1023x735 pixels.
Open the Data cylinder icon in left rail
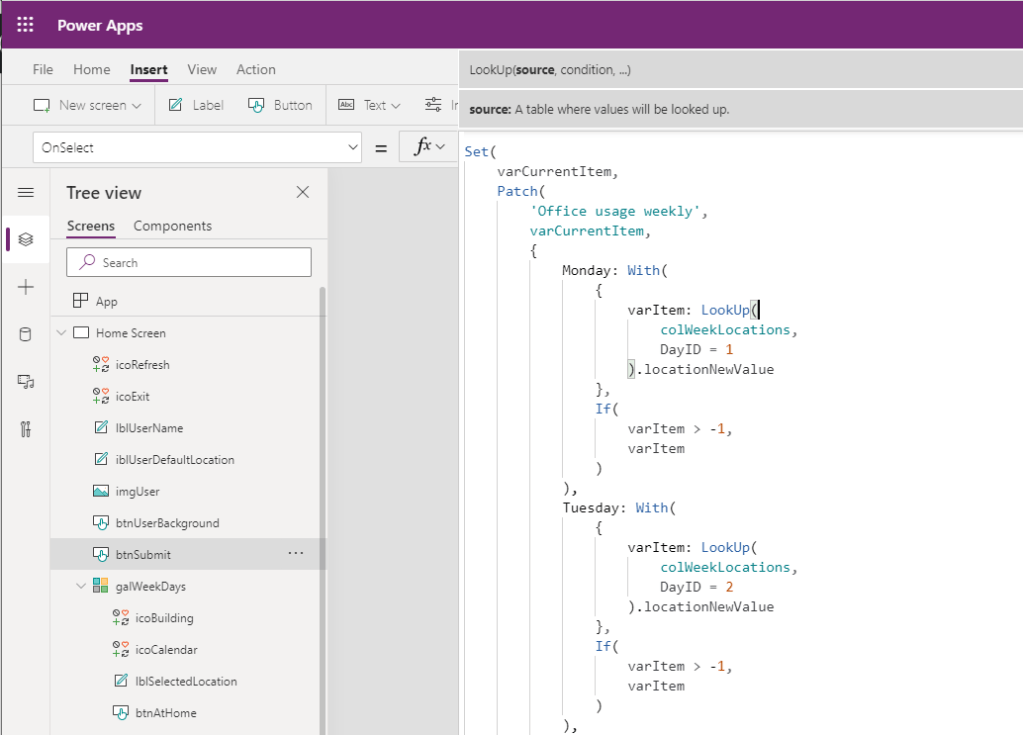(x=26, y=335)
